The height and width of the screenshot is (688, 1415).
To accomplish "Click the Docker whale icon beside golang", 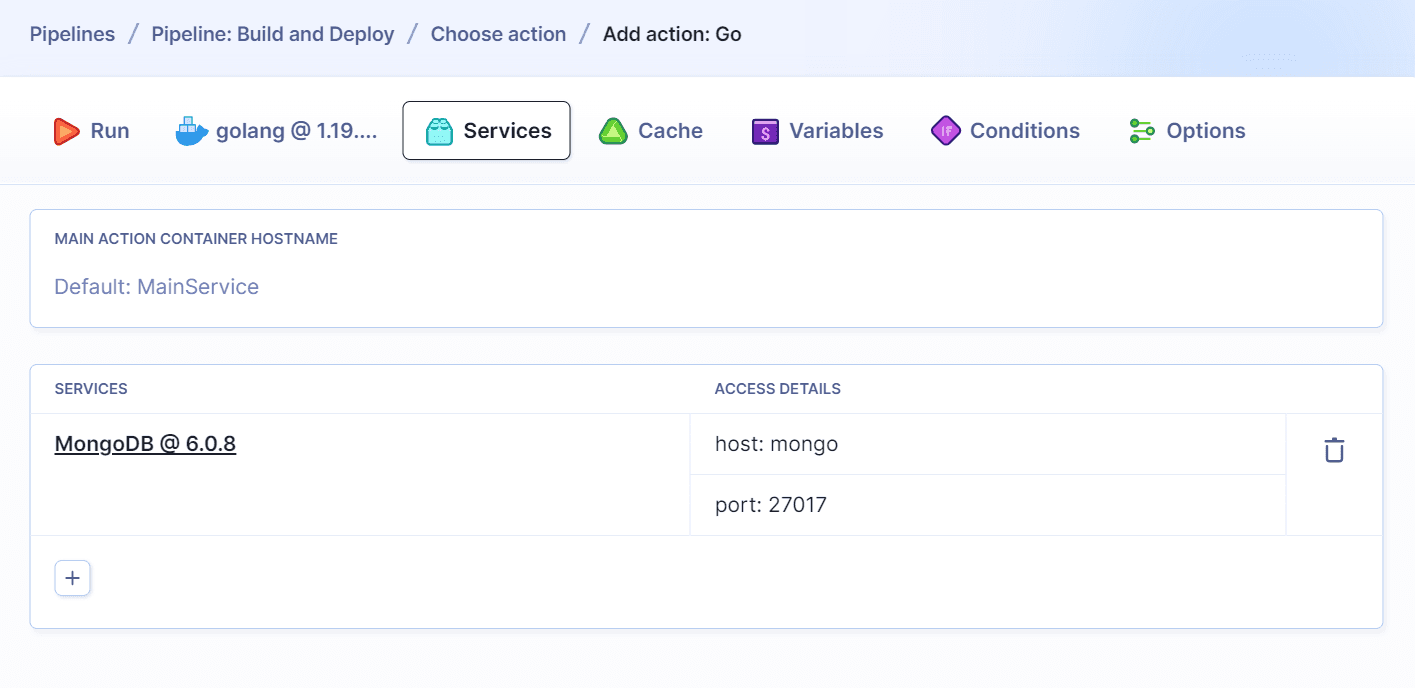I will 191,130.
